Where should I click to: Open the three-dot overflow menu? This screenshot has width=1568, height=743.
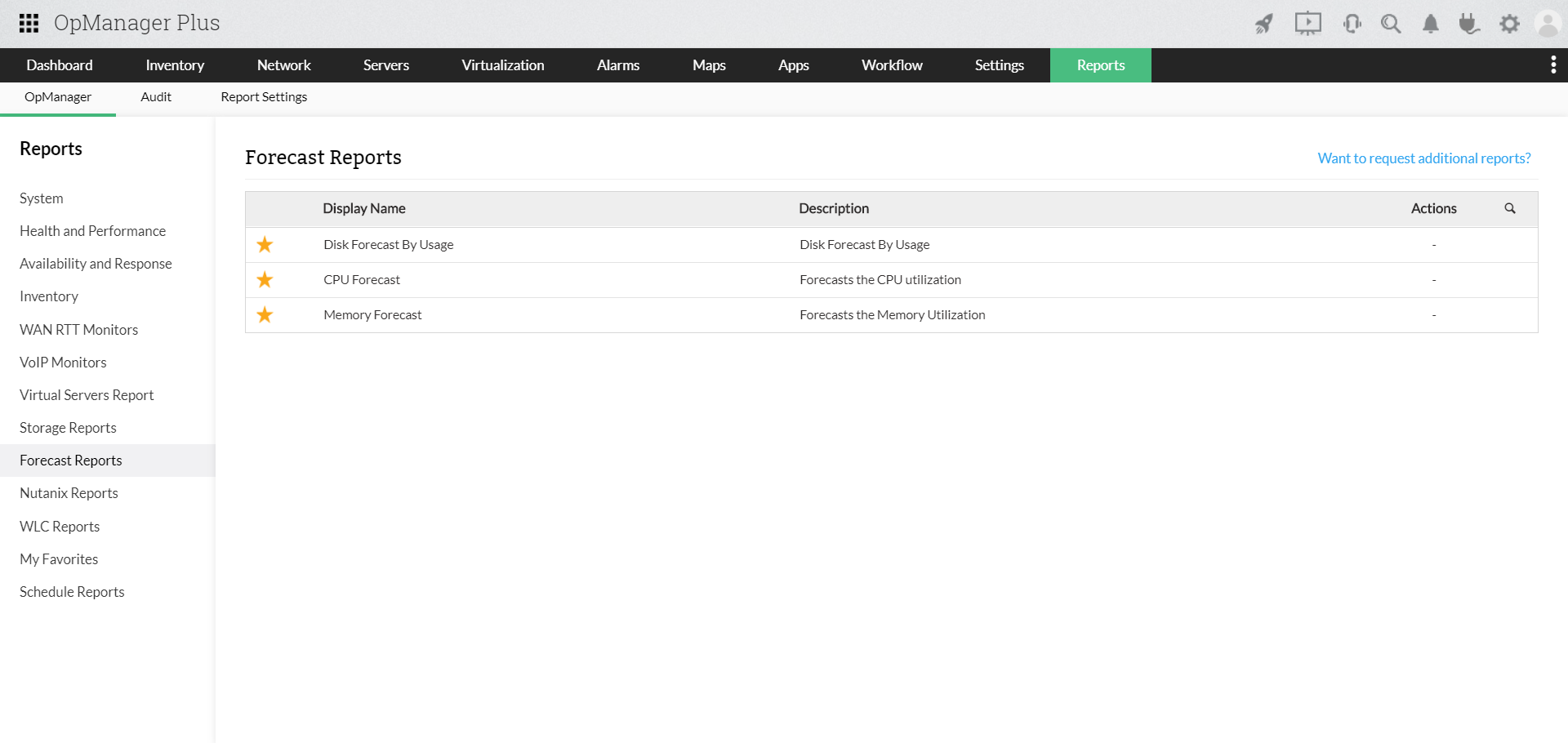pos(1552,65)
